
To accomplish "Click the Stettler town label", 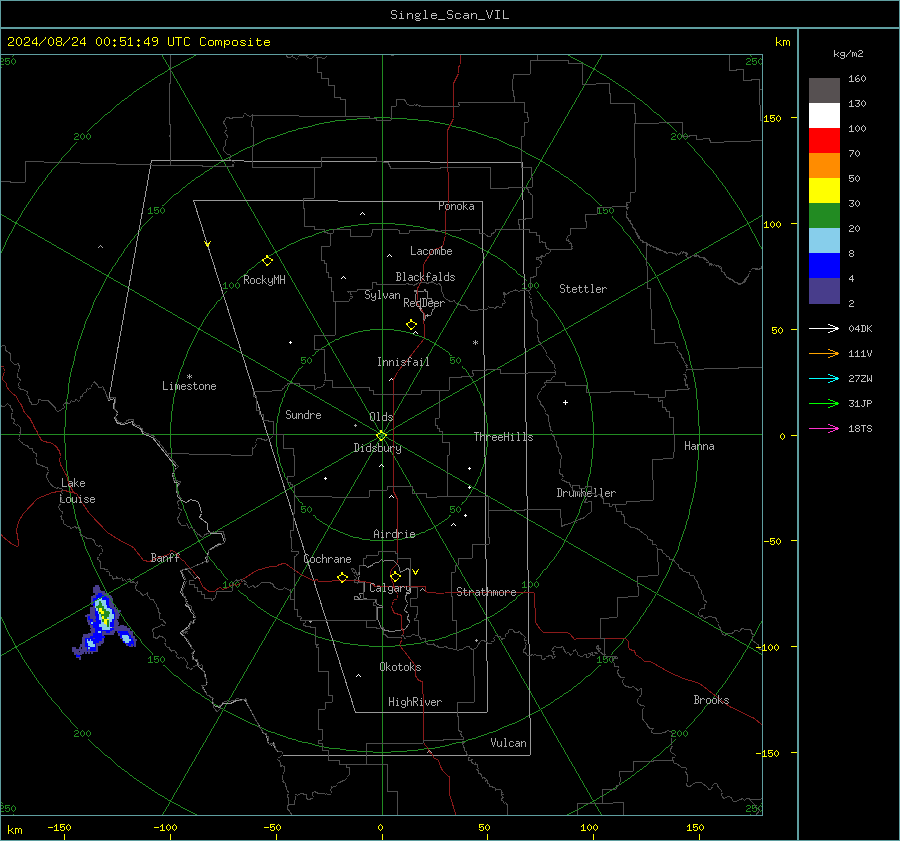I will pyautogui.click(x=583, y=289).
